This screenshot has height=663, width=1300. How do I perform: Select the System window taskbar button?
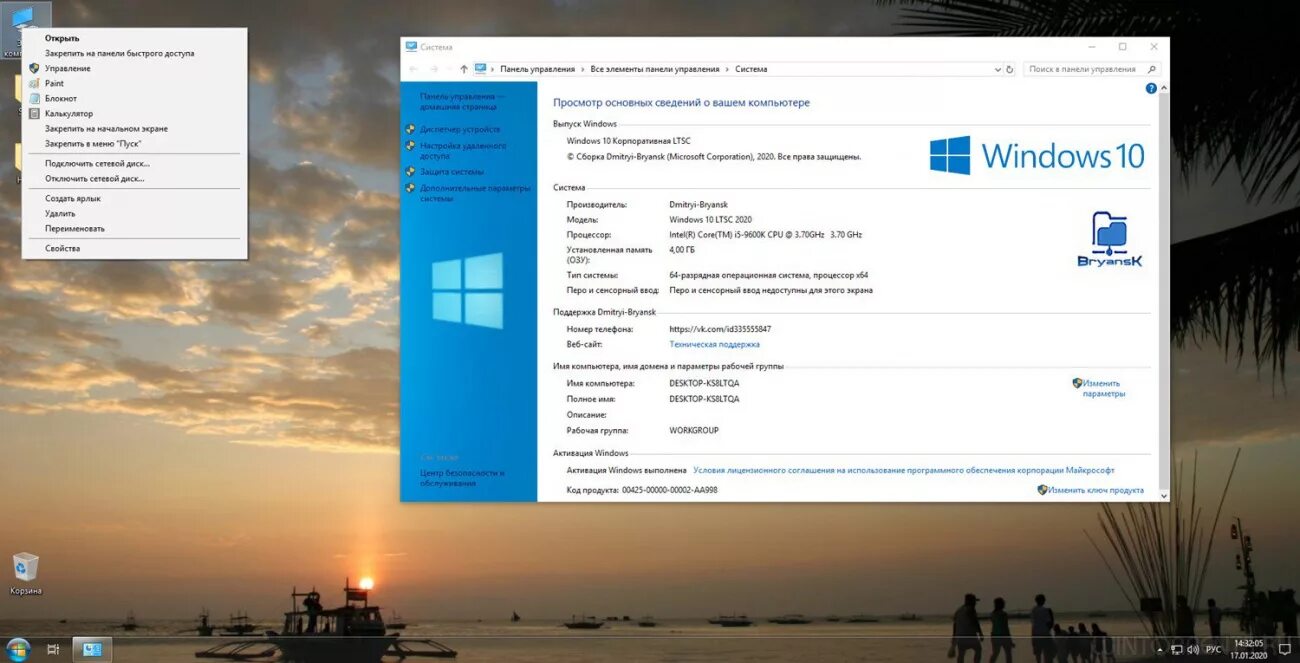(x=92, y=650)
